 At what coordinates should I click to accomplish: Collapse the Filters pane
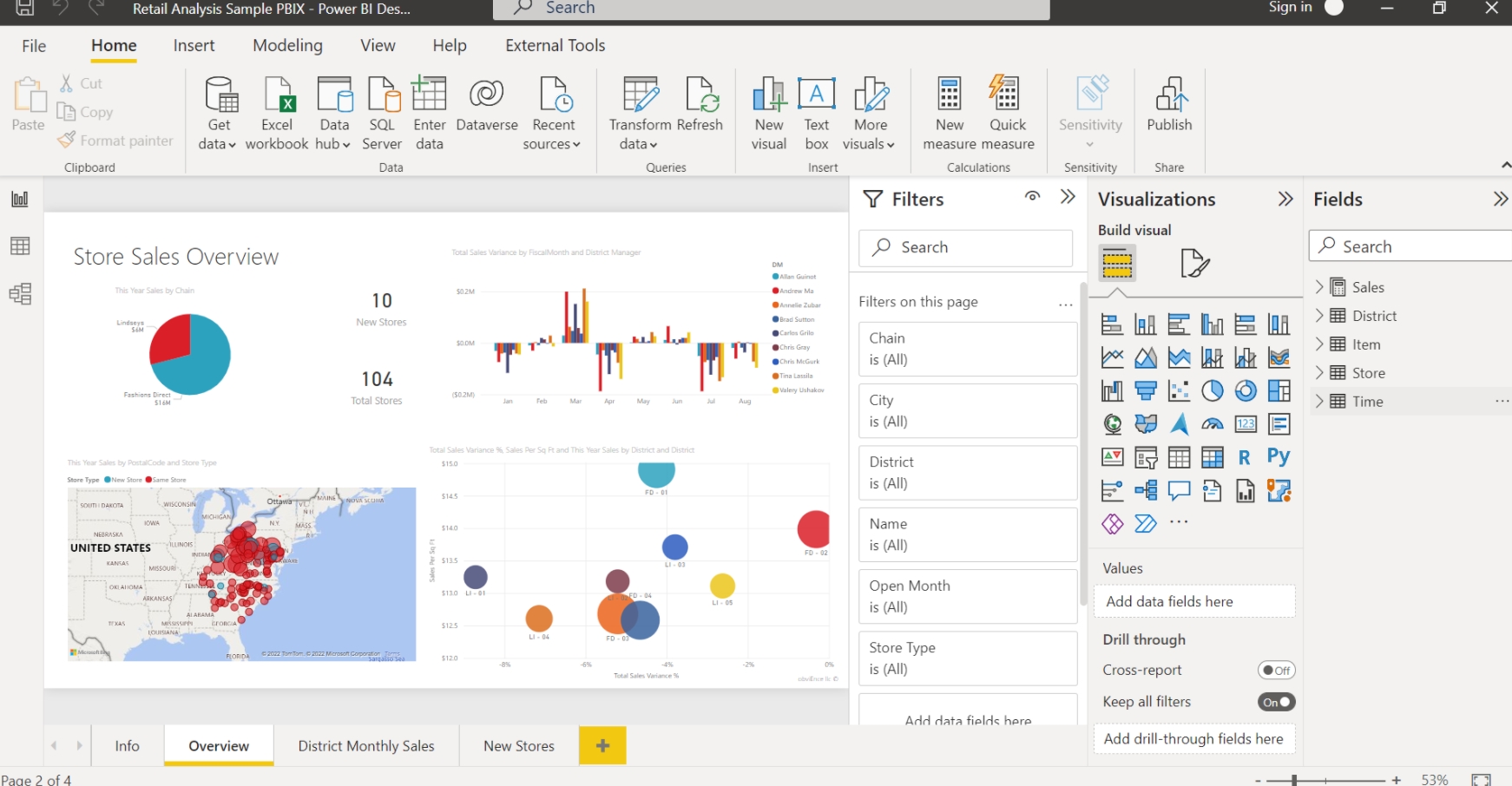tap(1068, 197)
